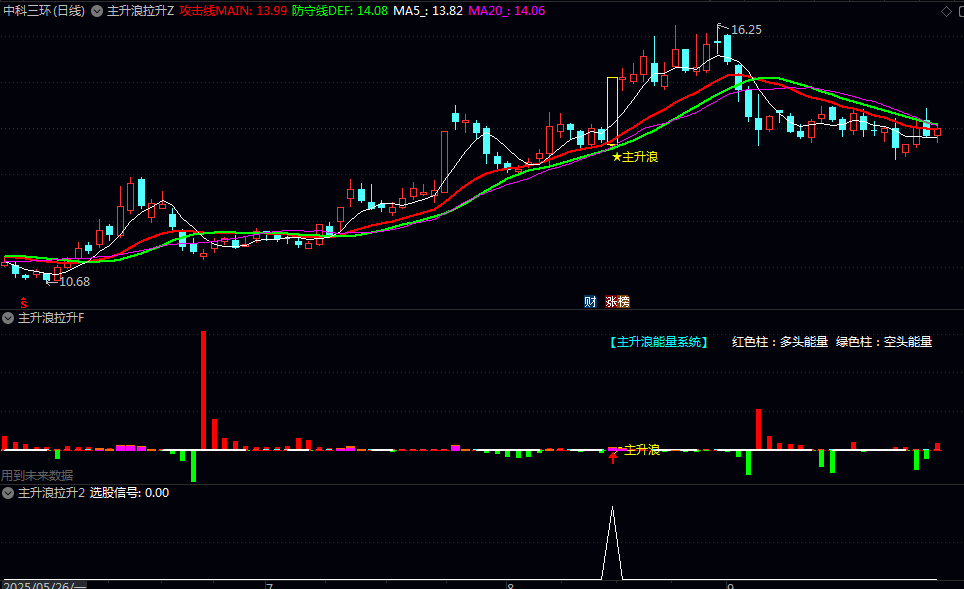Open the 财 badge under the candlesticks
964x589 pixels.
pyautogui.click(x=590, y=301)
